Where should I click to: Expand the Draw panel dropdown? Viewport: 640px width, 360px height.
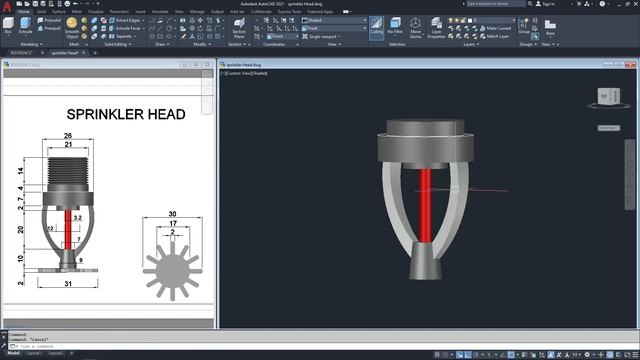point(162,44)
